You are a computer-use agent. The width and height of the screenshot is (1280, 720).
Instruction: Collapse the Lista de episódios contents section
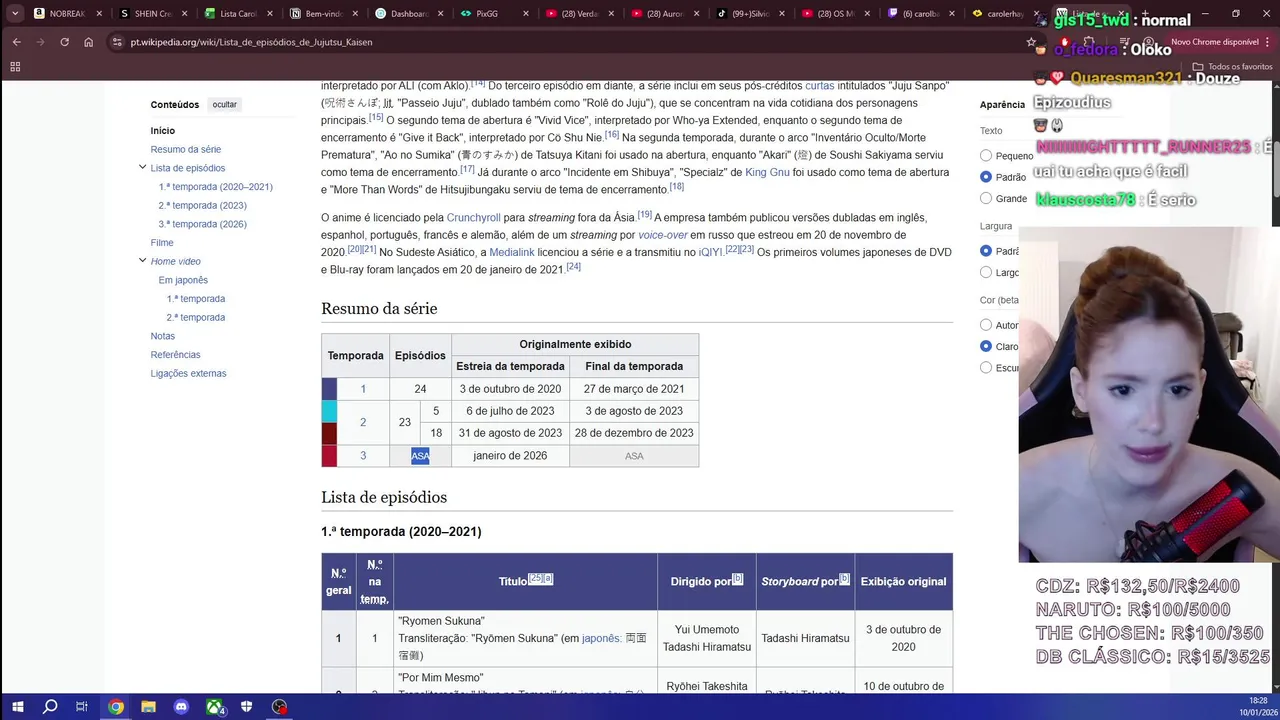pos(142,168)
